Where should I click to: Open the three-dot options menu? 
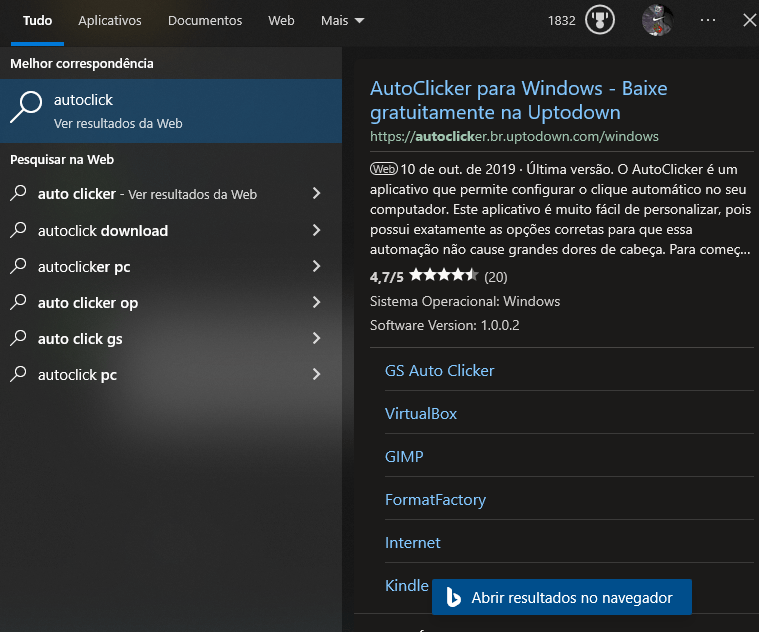coord(708,20)
